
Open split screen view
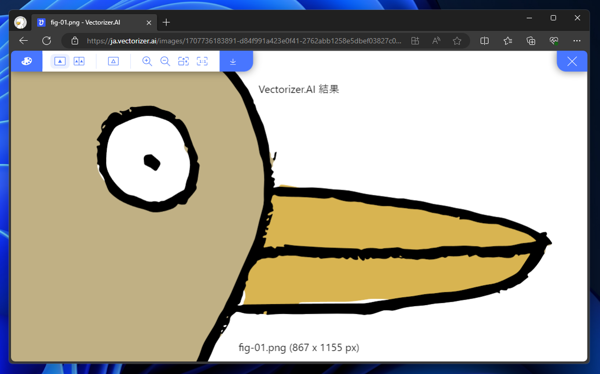[x=484, y=41]
